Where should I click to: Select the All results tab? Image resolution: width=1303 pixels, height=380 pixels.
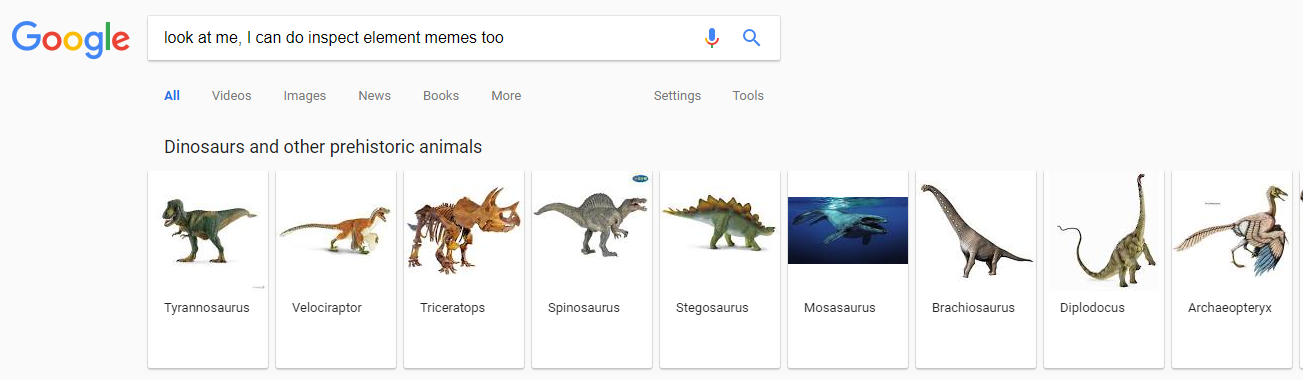172,96
